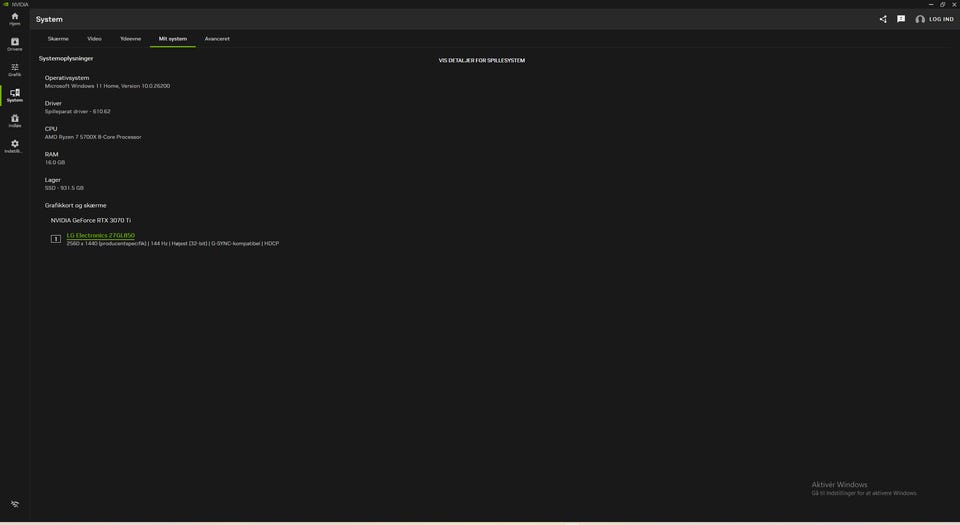Click the NVIDIA GeForce RTX 3070 Ti text
This screenshot has width=960, height=525.
point(91,220)
